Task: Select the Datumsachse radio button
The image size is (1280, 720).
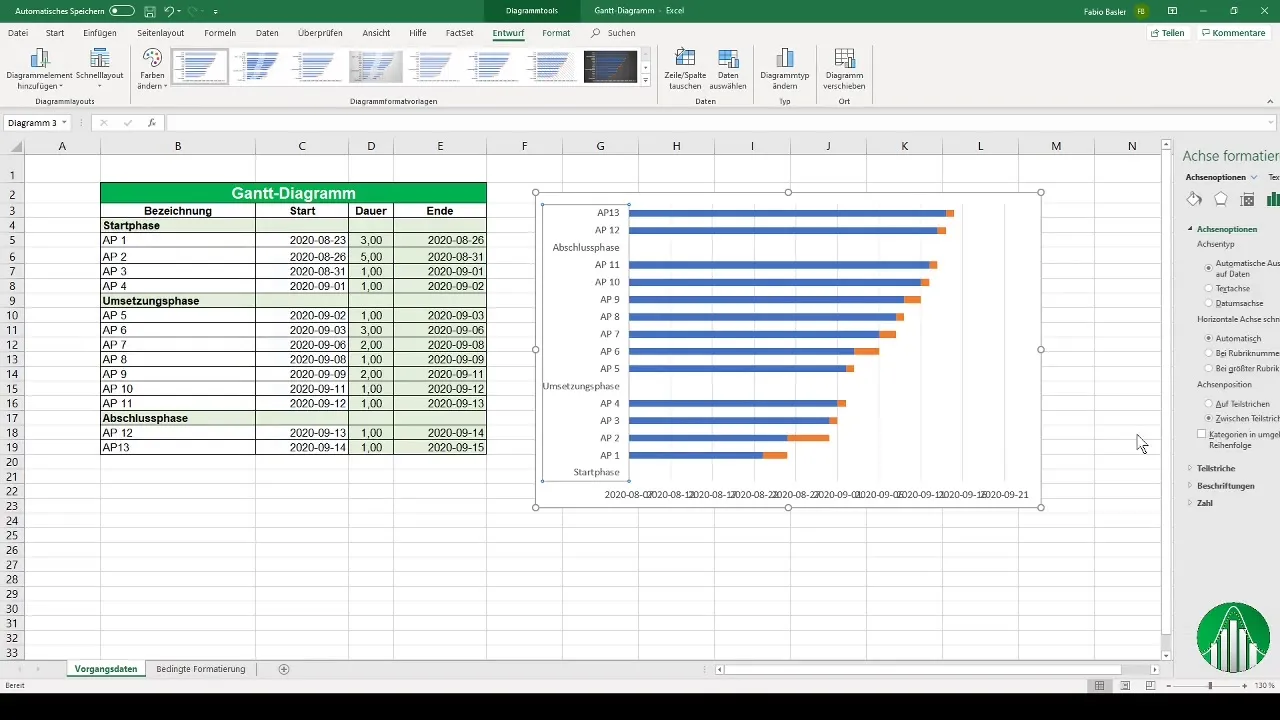Action: click(1209, 303)
